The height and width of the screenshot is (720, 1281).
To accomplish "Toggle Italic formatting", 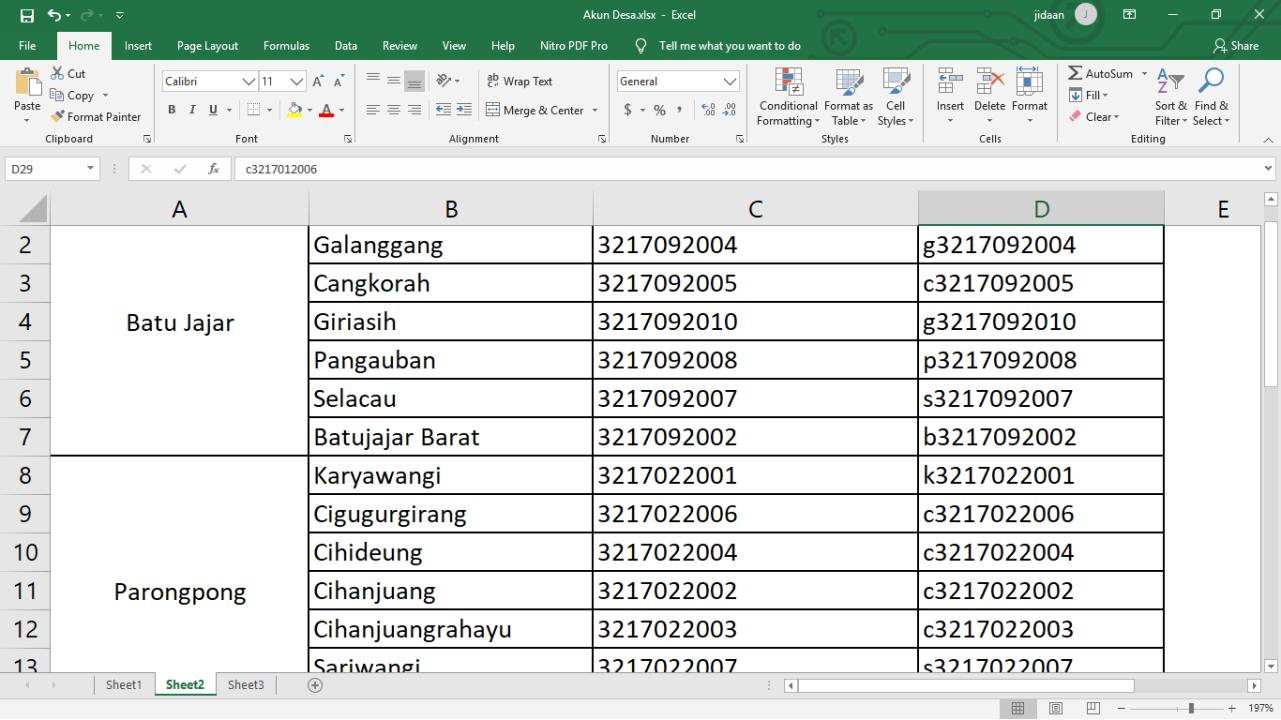I will [x=190, y=110].
